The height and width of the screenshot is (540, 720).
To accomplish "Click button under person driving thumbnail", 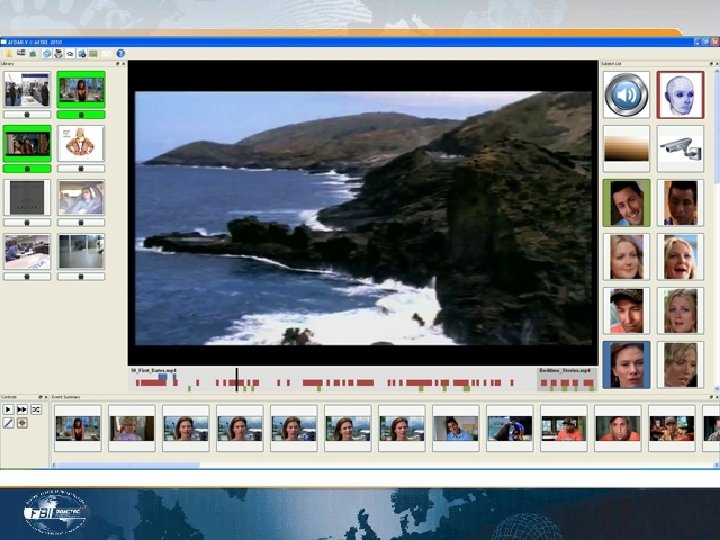I will point(81,223).
